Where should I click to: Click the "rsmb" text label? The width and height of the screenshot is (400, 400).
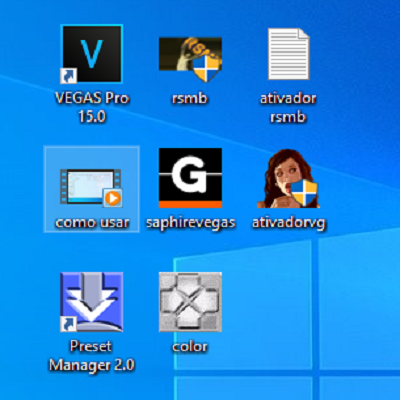click(190, 98)
